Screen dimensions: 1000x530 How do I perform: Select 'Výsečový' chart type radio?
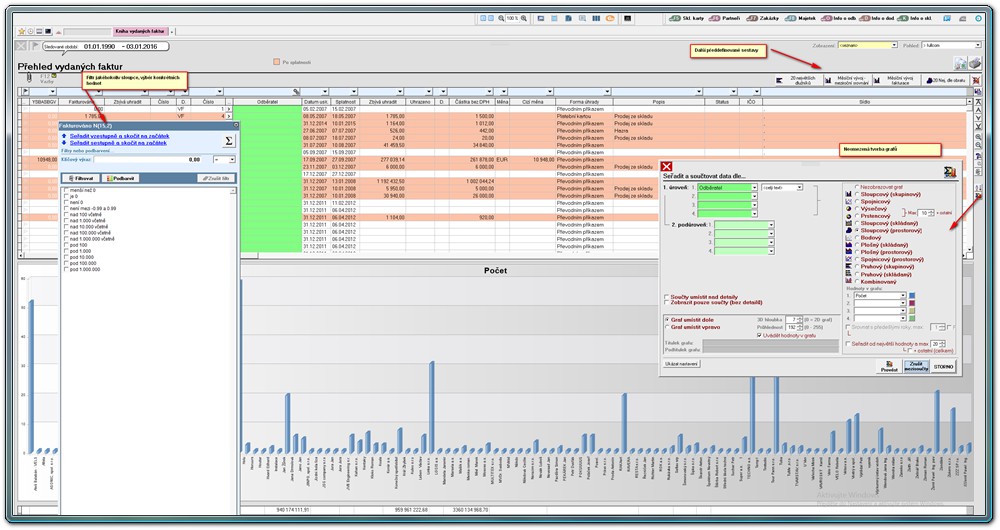click(x=857, y=209)
